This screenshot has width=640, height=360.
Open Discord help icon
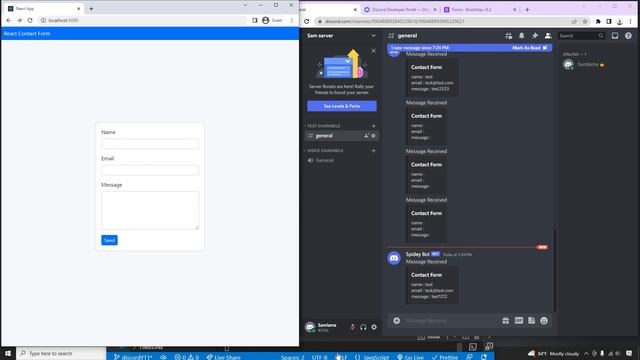point(628,36)
